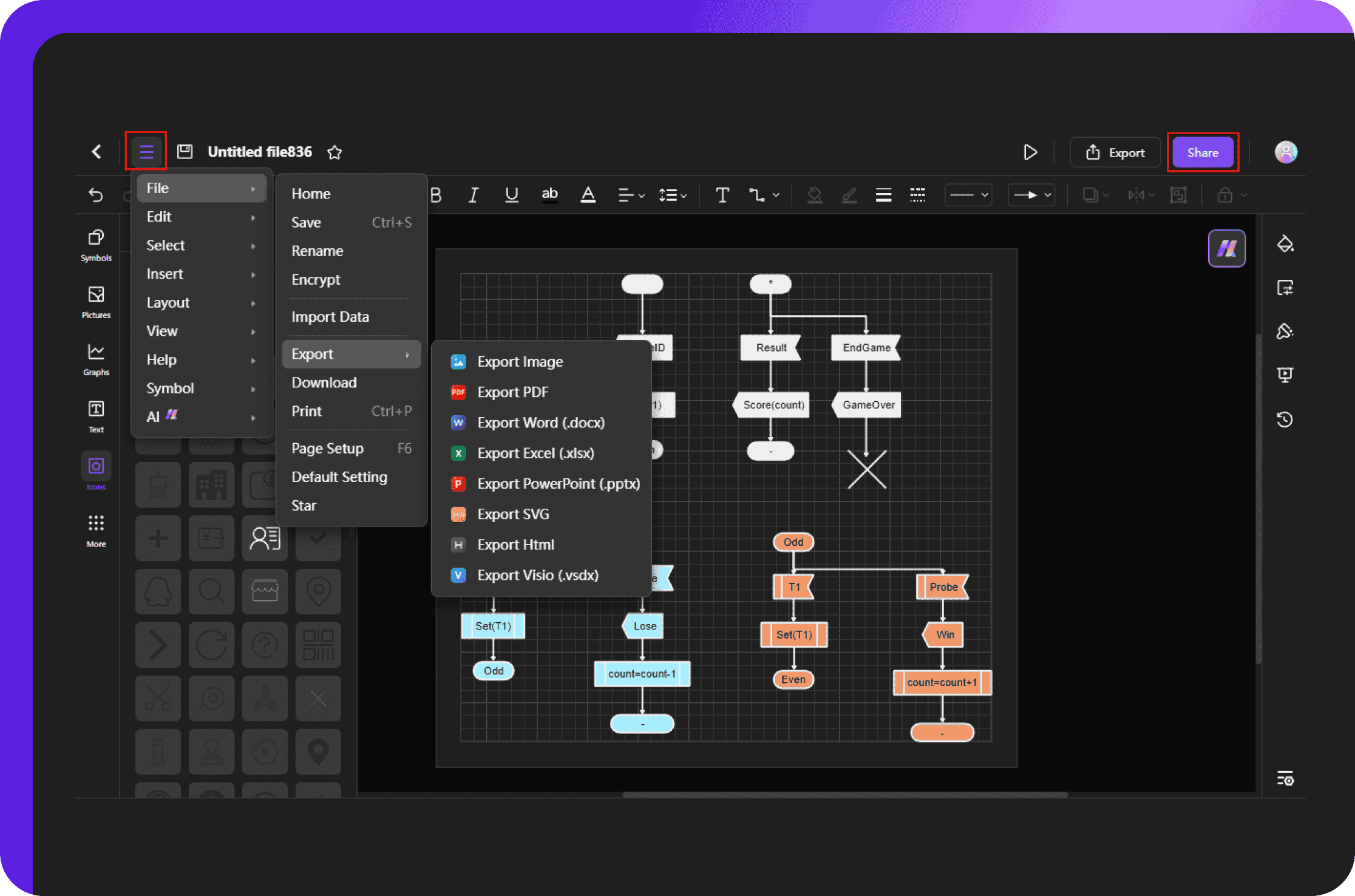
Task: Toggle strikethrough 'ab' formatting
Action: point(549,194)
